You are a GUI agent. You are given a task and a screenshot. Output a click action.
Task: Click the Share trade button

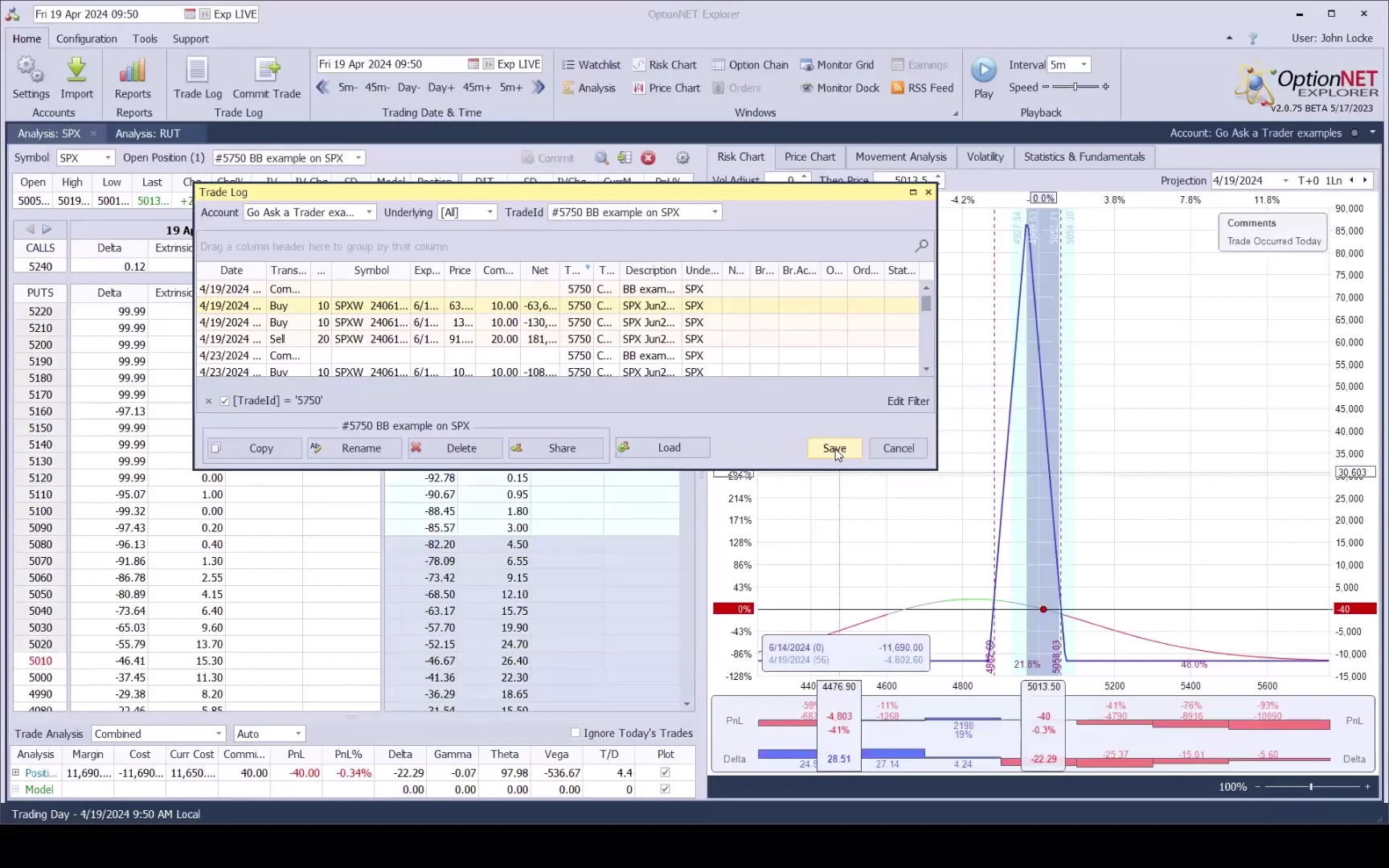point(555,448)
